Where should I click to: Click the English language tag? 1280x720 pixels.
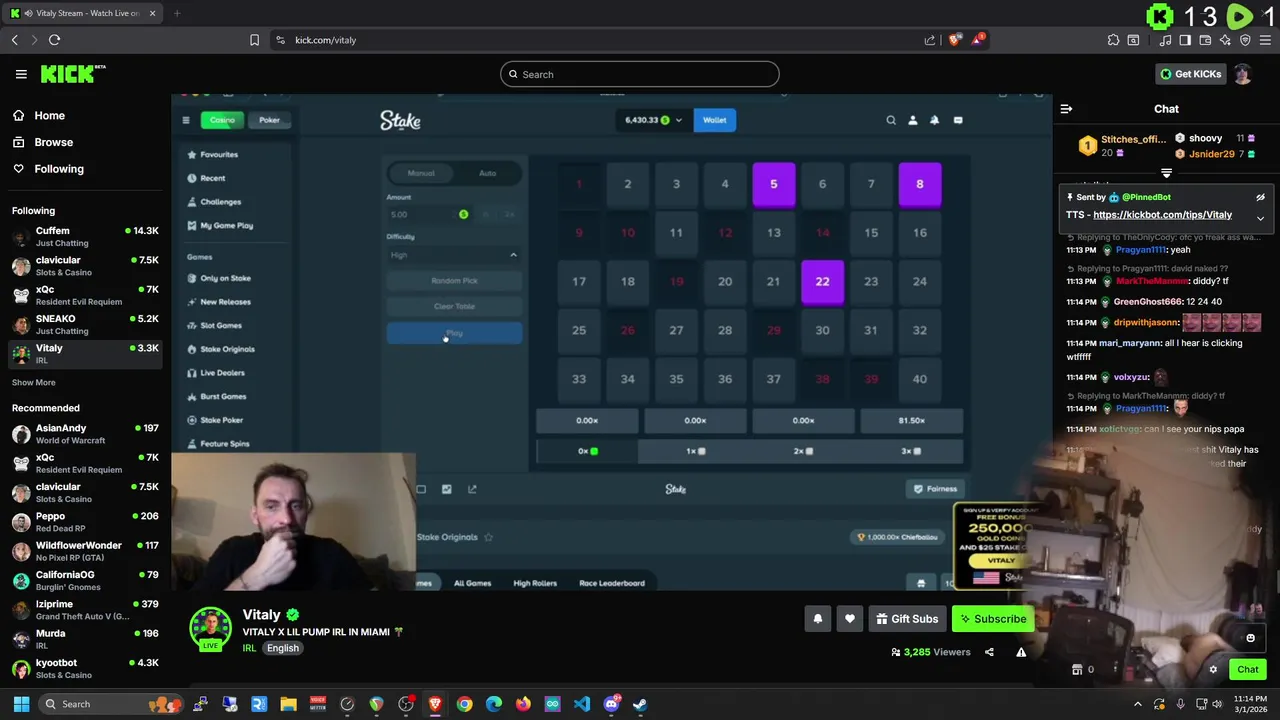(x=282, y=648)
